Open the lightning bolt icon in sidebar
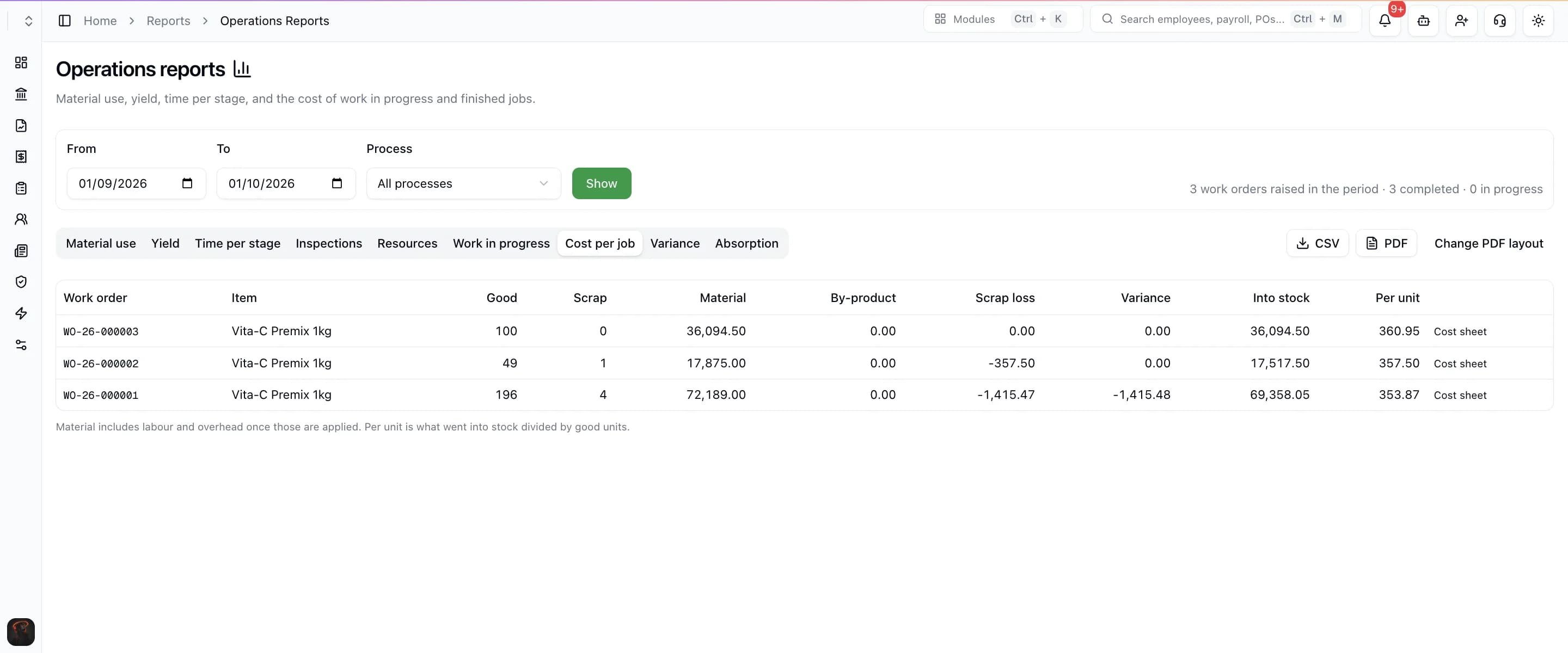The width and height of the screenshot is (1568, 653). tap(21, 313)
